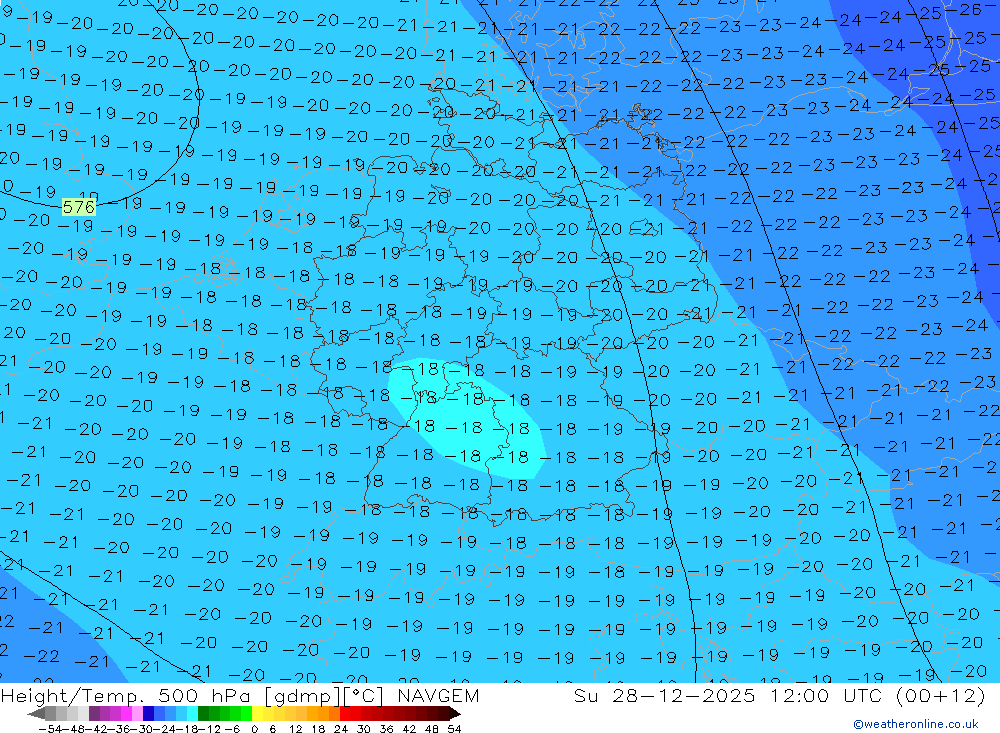The image size is (1000, 733).
Task: Click the legend tick label 54
Action: pos(454,729)
